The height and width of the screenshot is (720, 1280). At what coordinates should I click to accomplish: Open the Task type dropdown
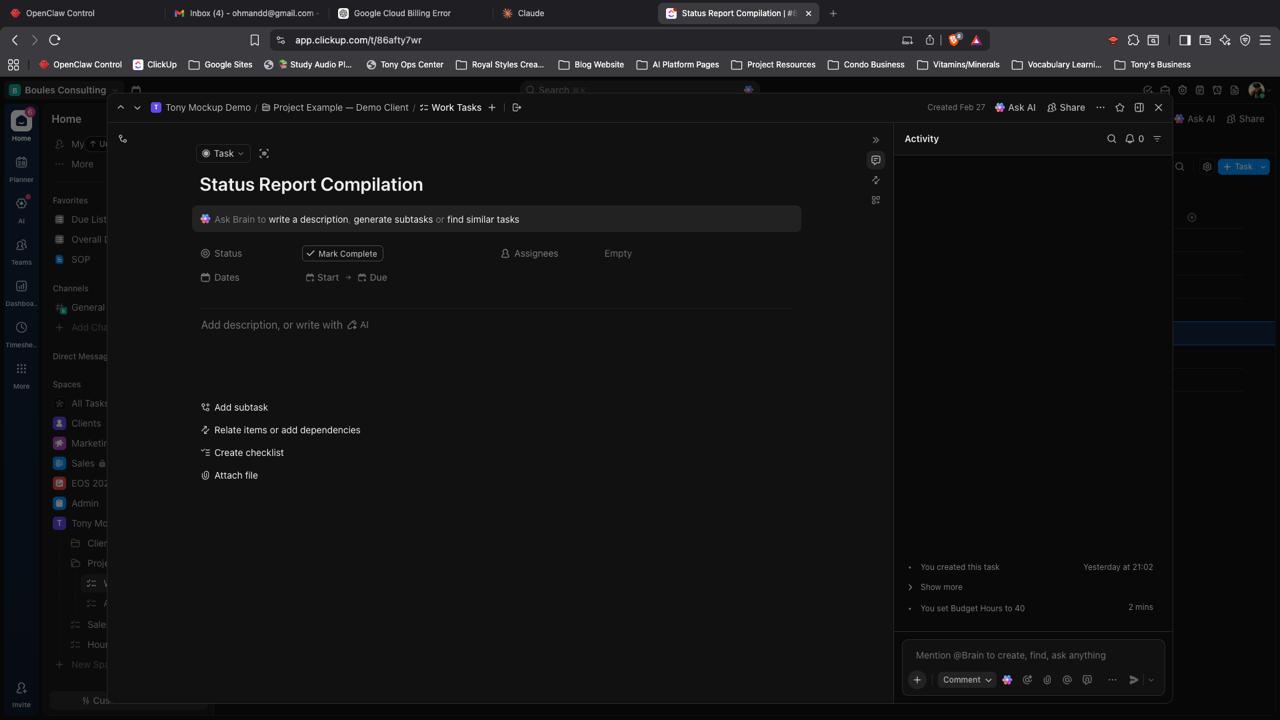(x=223, y=154)
